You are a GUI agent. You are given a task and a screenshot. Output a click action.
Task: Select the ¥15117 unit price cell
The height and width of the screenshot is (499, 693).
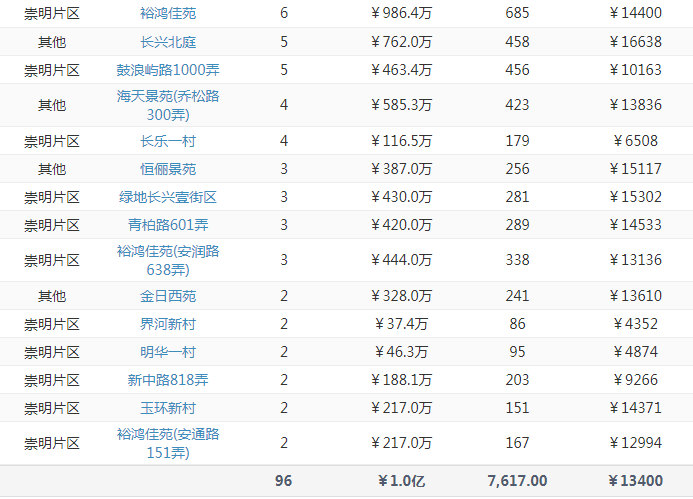[x=636, y=169]
